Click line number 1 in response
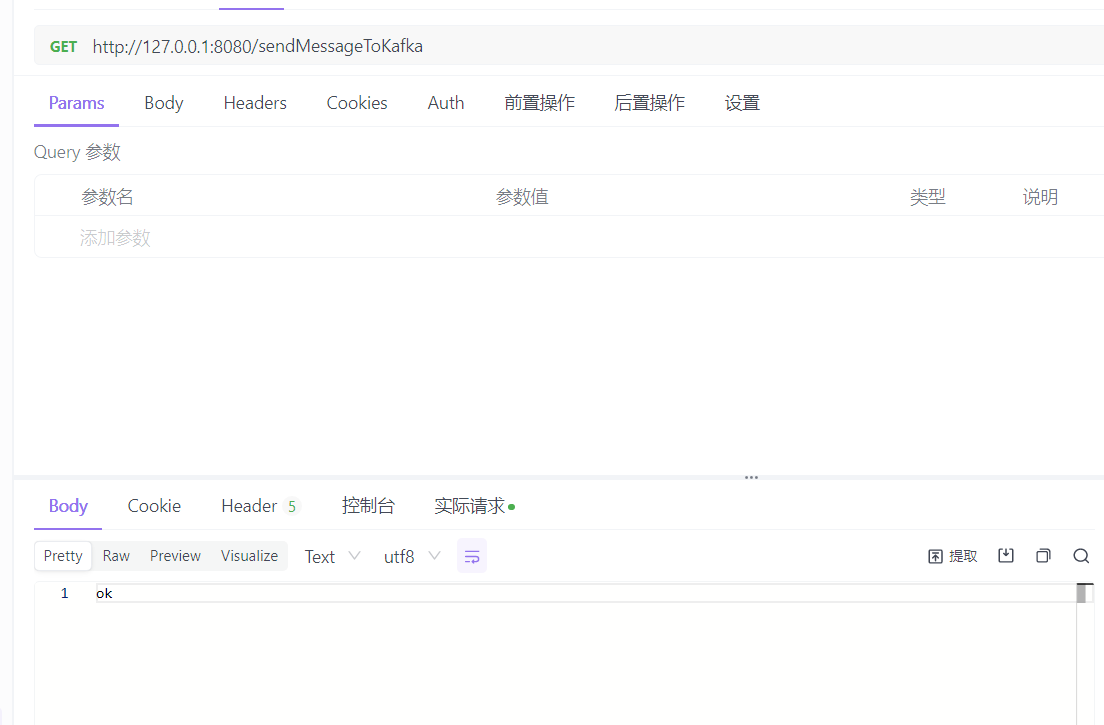Screen dimensions: 1104x725 click(x=64, y=593)
